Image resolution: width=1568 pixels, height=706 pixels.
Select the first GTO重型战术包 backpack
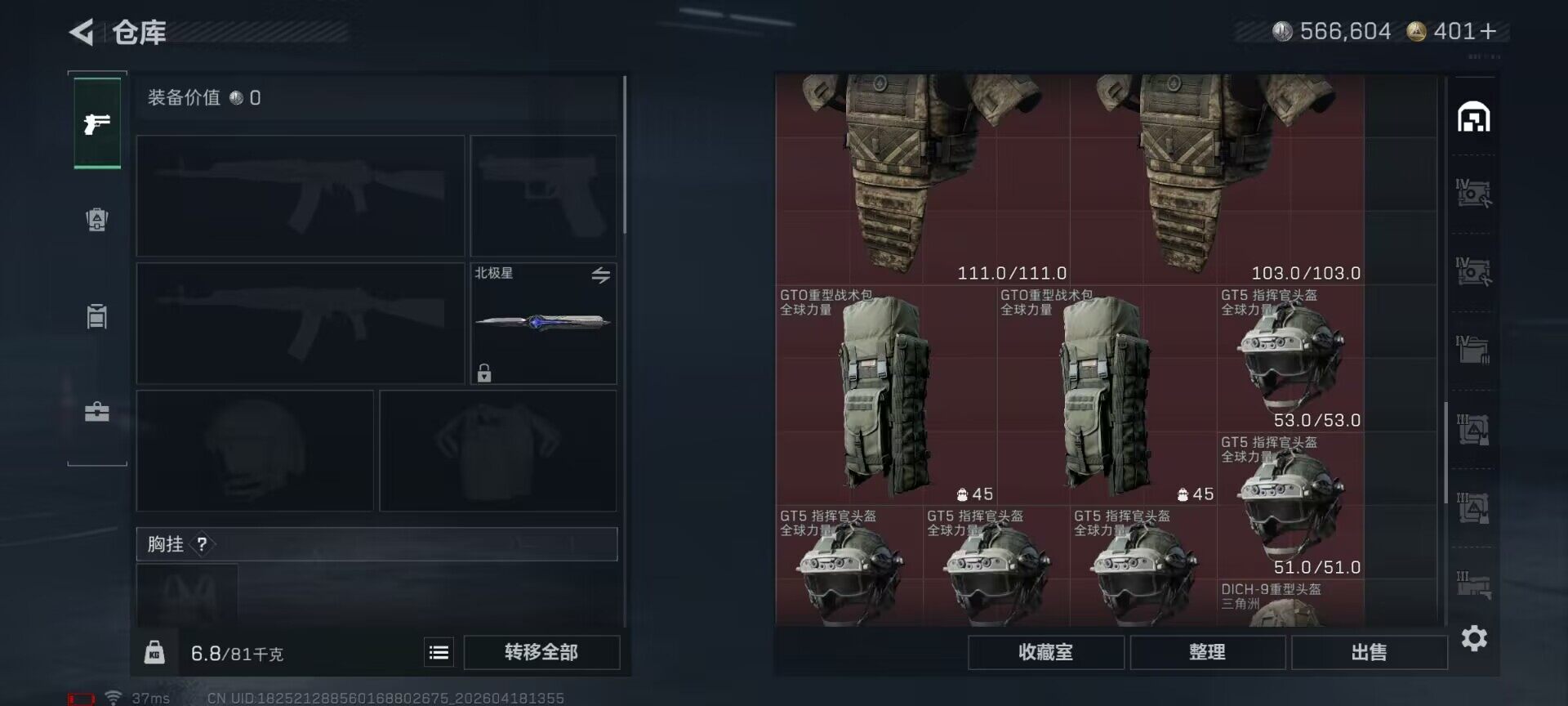pyautogui.click(x=886, y=395)
